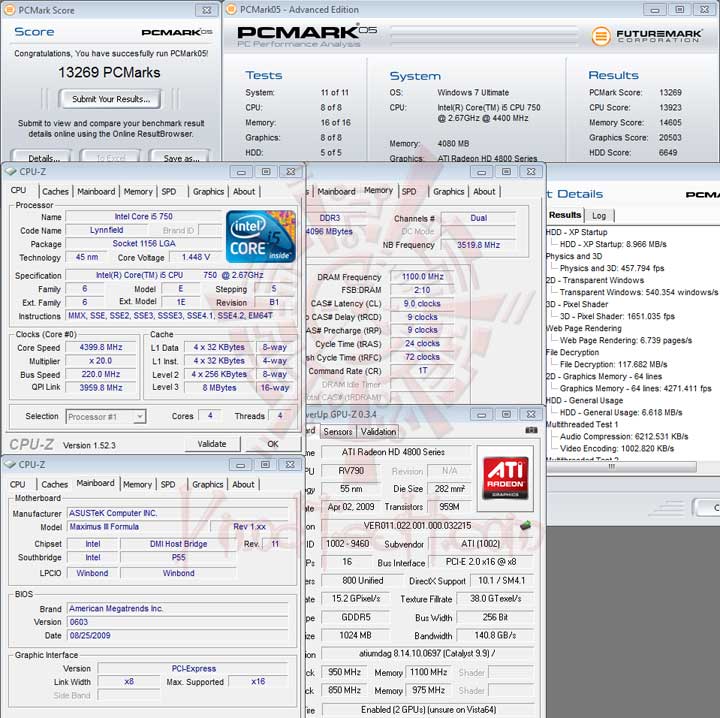
Task: Click the Save as button
Action: click(x=180, y=157)
